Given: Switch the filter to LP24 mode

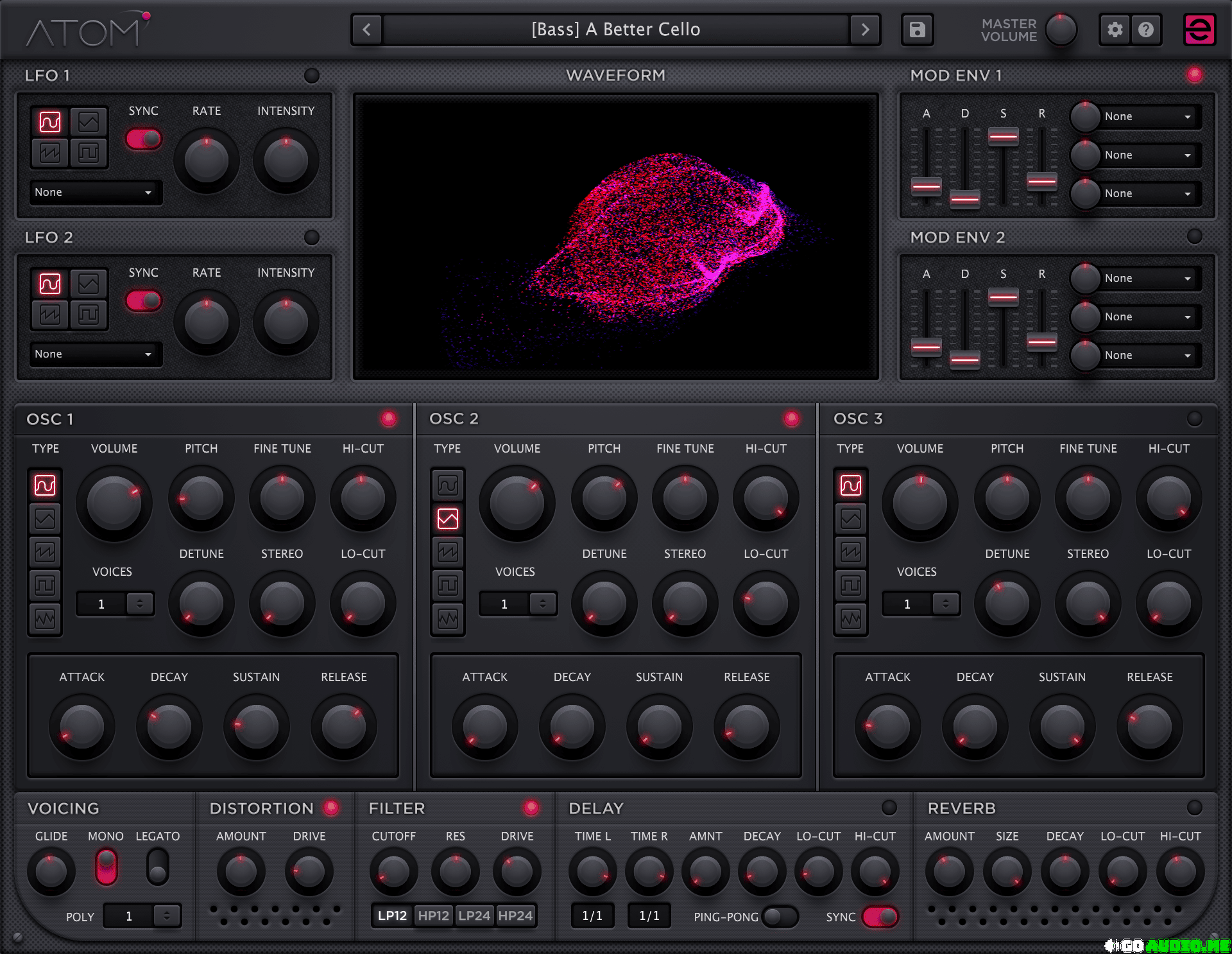Looking at the screenshot, I should tap(474, 915).
